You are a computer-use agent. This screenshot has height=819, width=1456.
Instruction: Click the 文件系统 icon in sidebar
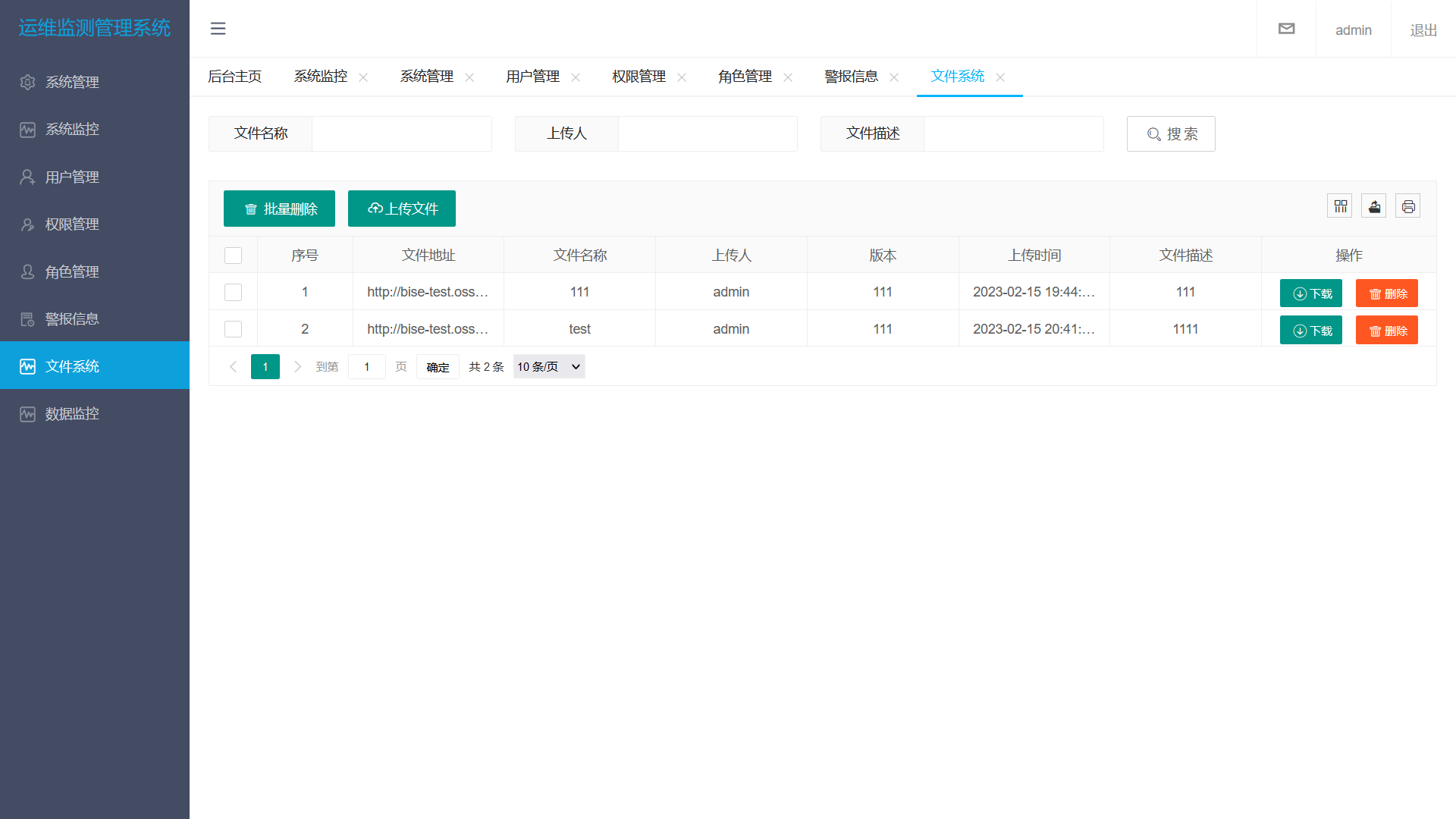tap(27, 366)
